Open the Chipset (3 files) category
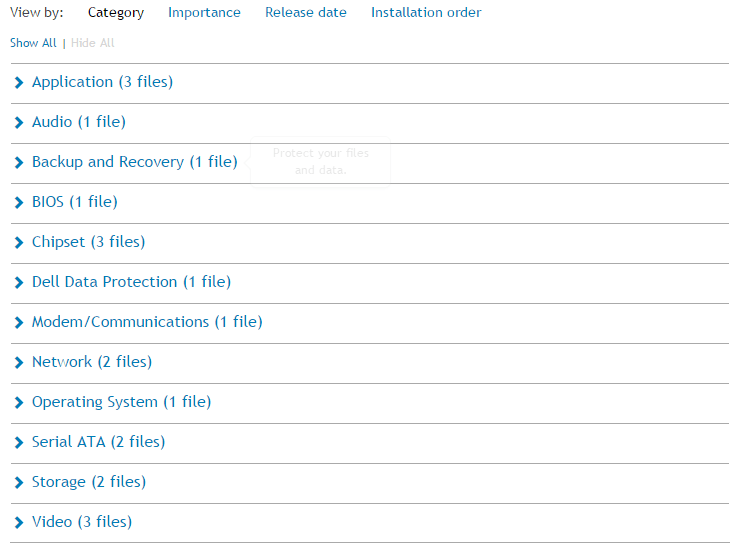Viewport: 736px width, 548px height. (x=89, y=242)
